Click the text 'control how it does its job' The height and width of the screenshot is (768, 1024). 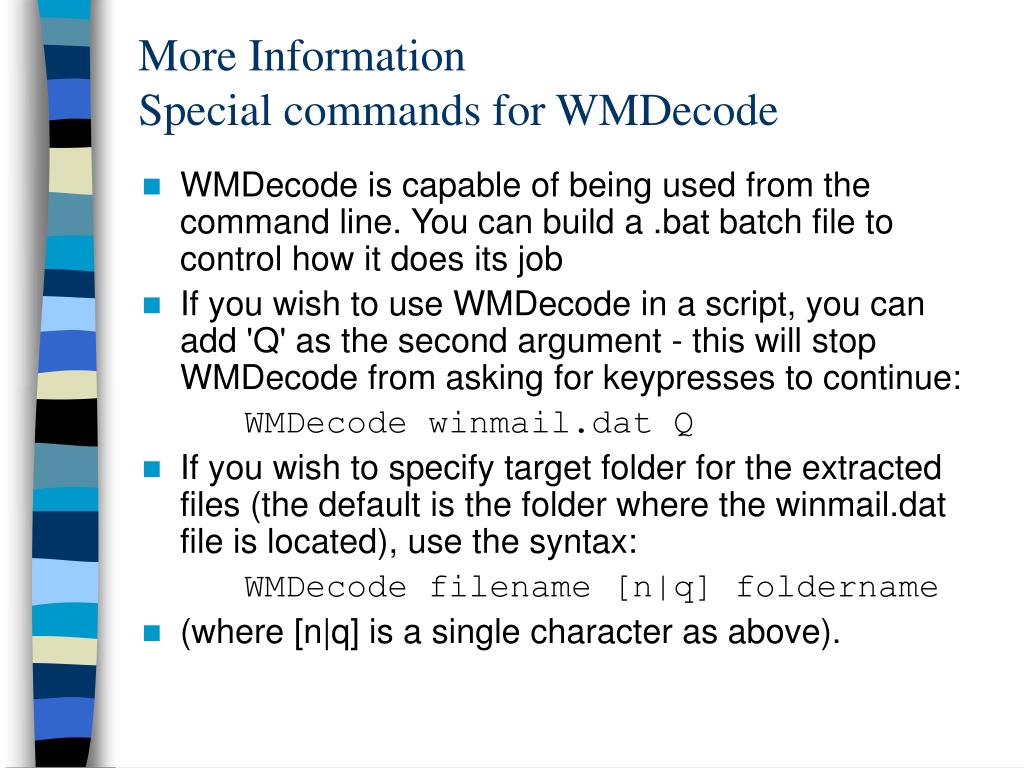point(371,260)
